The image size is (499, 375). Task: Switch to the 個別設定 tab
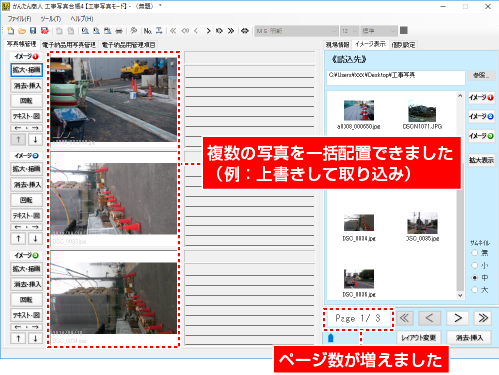pyautogui.click(x=403, y=45)
